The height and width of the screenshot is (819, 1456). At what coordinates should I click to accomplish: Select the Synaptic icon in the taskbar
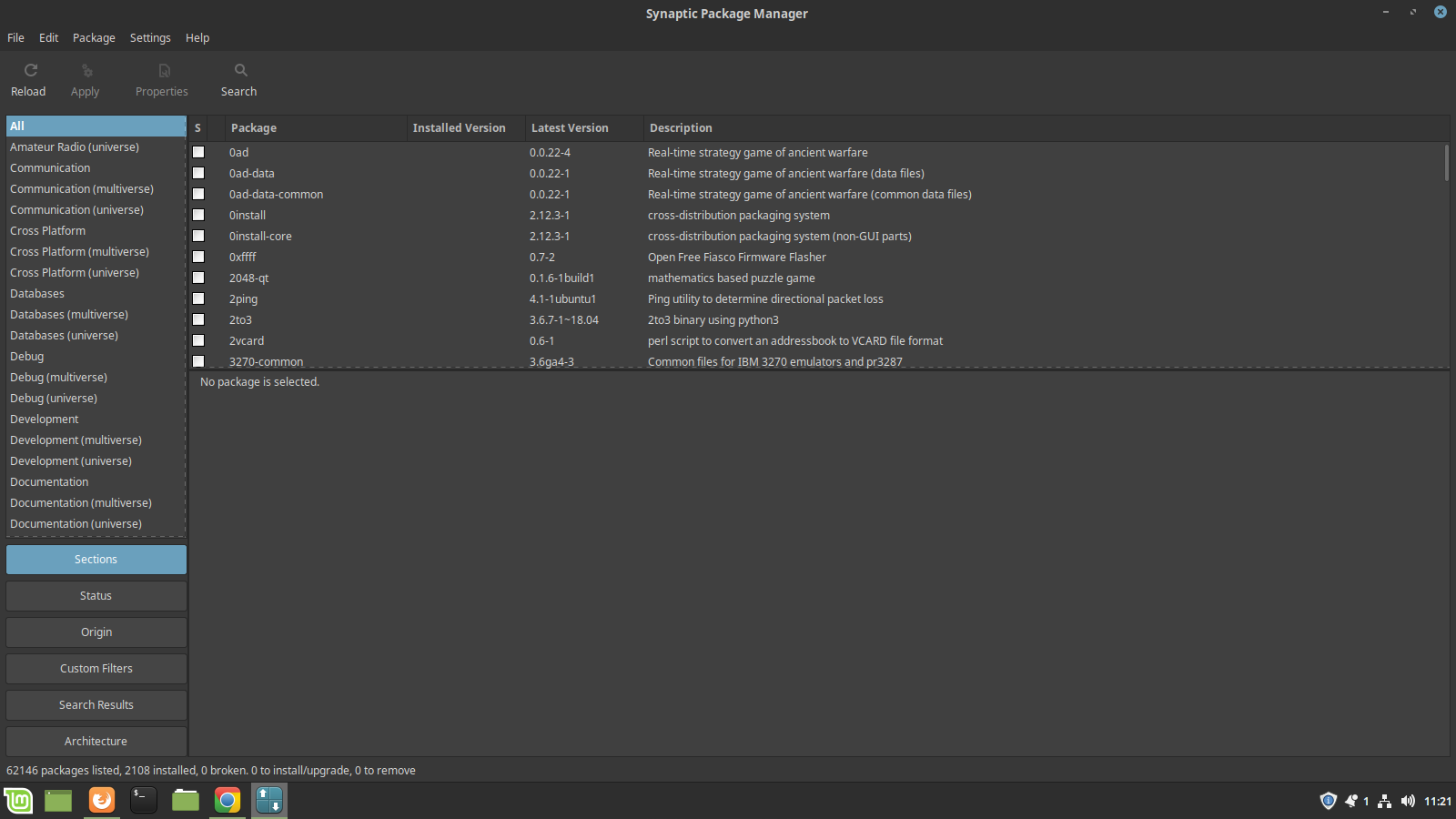click(269, 801)
